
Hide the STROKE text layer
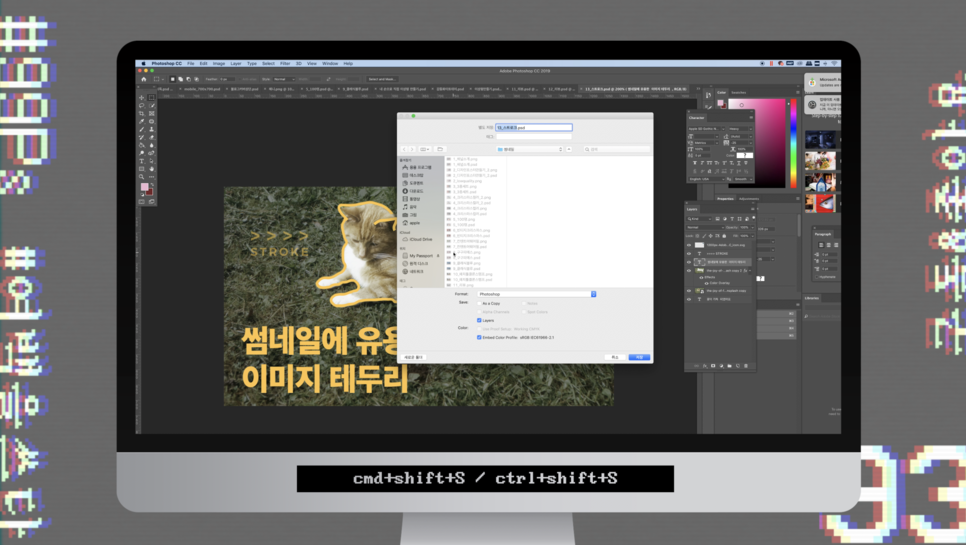pyautogui.click(x=689, y=253)
